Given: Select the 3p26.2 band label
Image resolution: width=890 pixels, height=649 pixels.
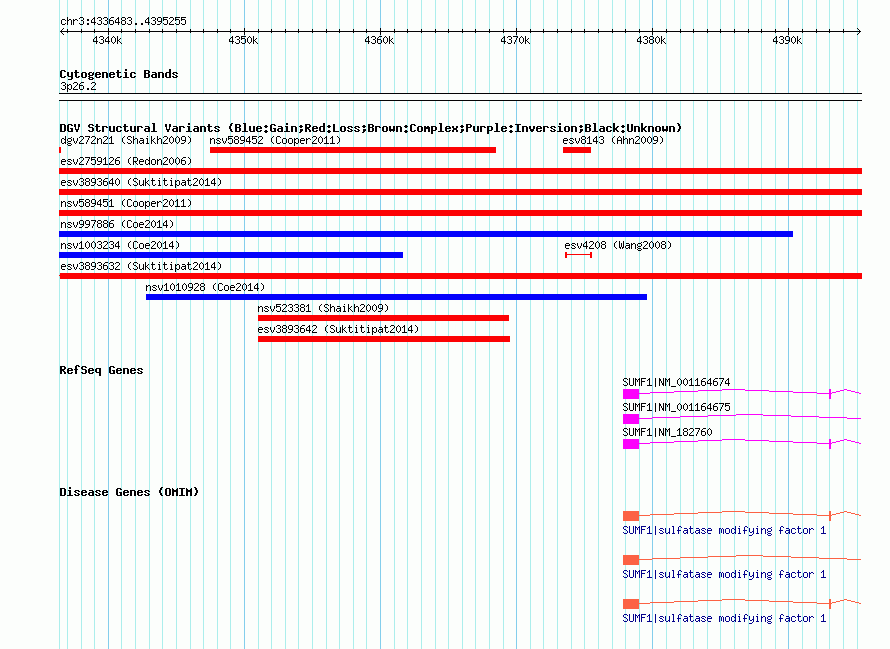Looking at the screenshot, I should (78, 86).
